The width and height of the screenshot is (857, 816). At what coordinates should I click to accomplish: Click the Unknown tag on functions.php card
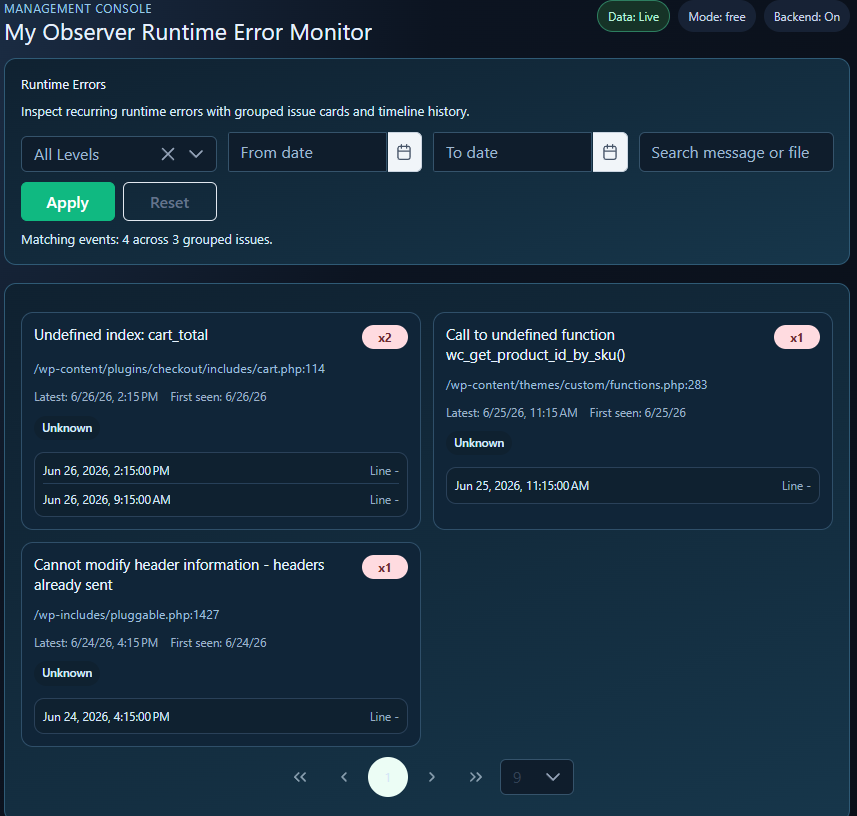coord(479,443)
